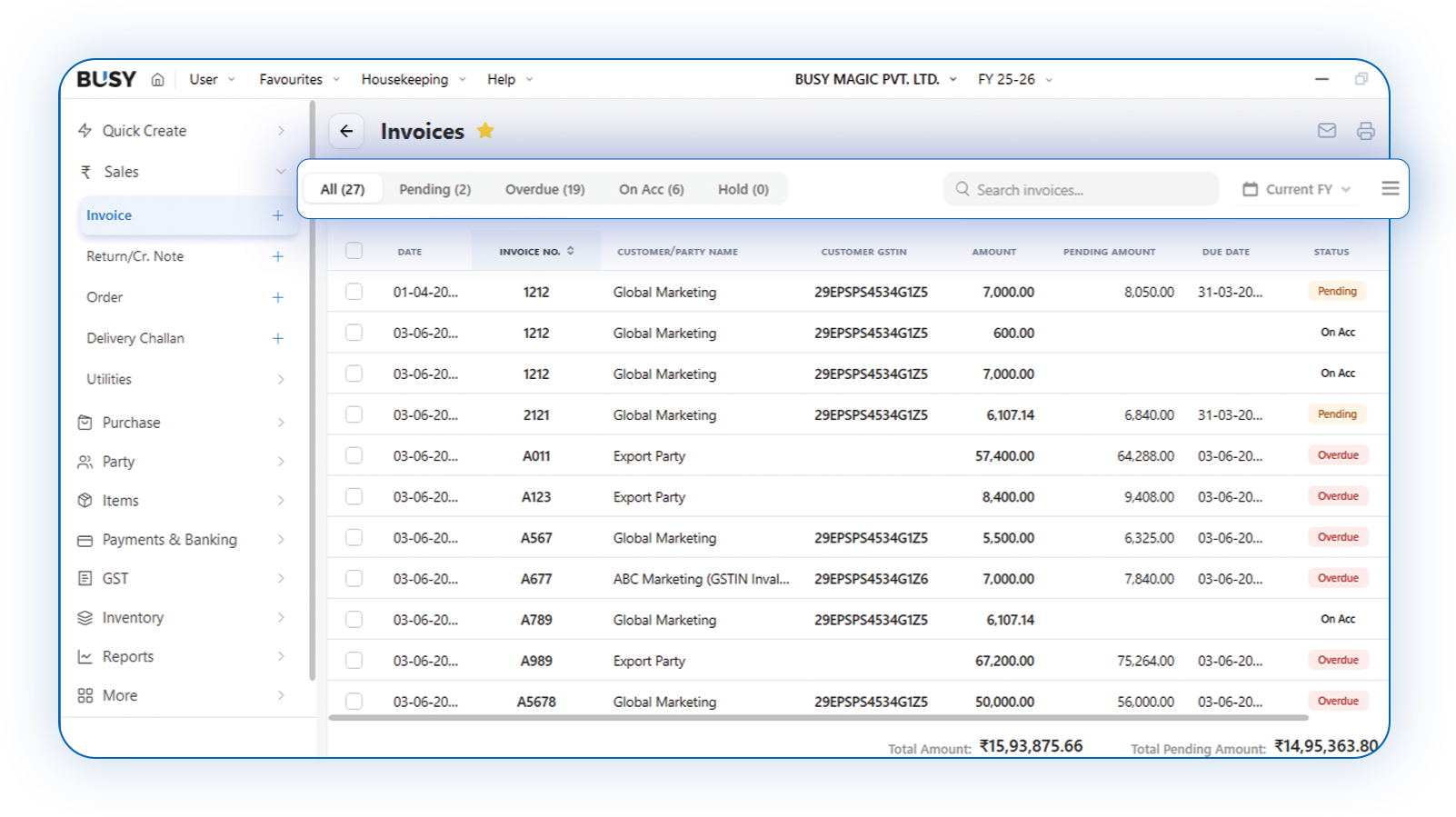The width and height of the screenshot is (1456, 817).
Task: Open the User dropdown menu
Action: coord(212,80)
